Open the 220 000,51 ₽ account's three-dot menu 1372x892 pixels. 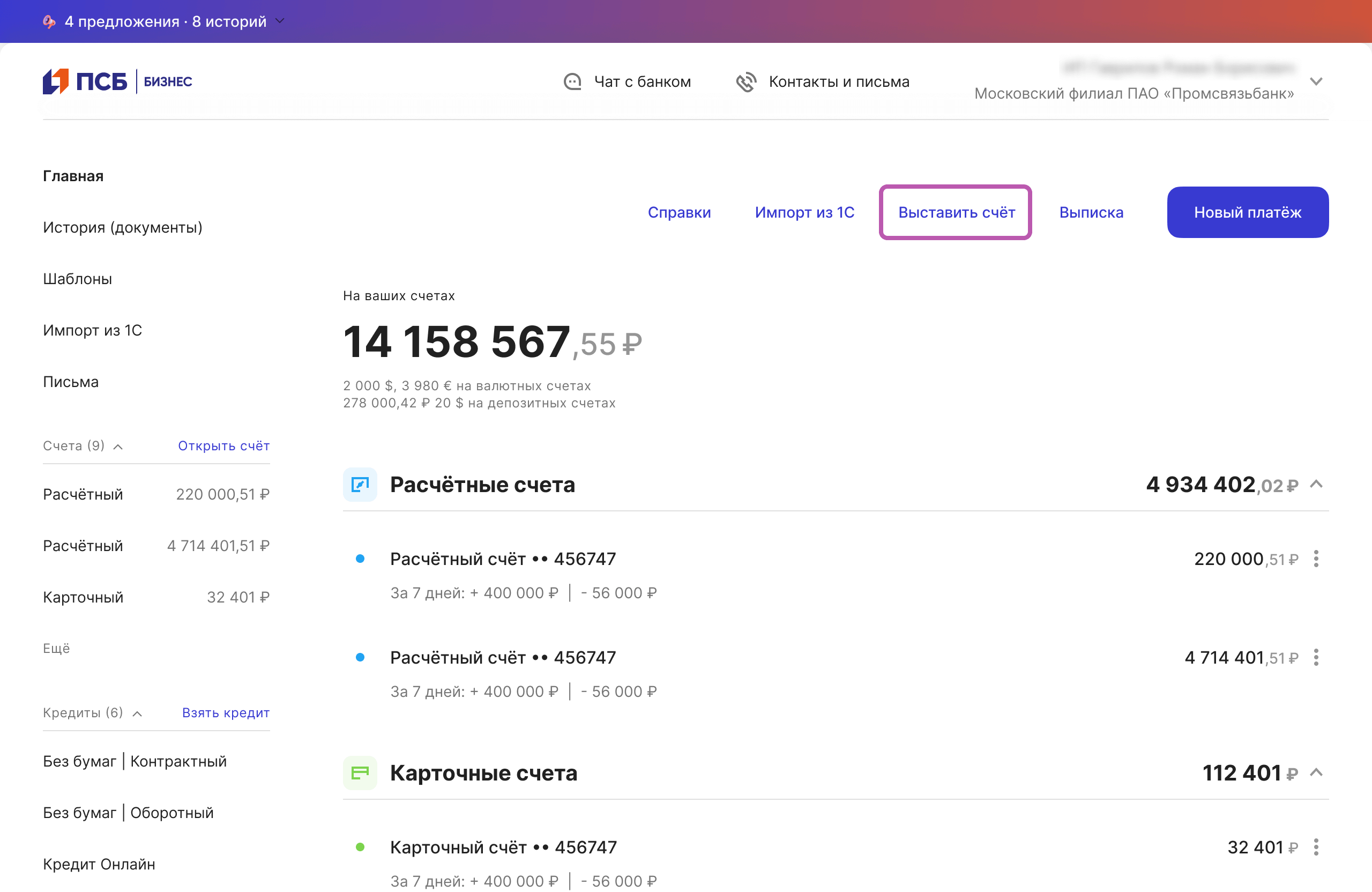click(1316, 559)
